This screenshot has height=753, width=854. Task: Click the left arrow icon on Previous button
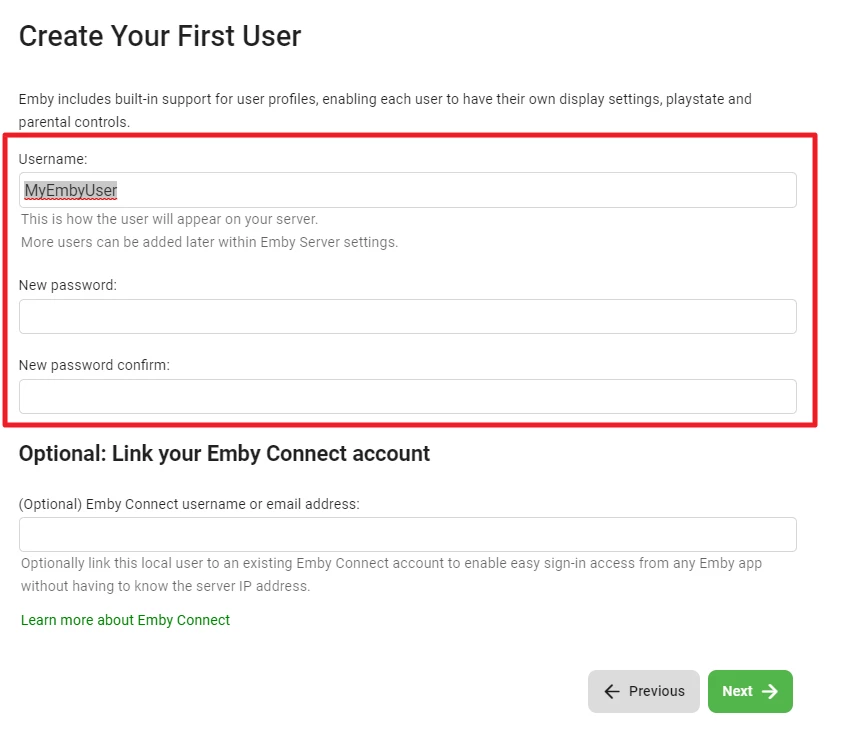pyautogui.click(x=612, y=691)
